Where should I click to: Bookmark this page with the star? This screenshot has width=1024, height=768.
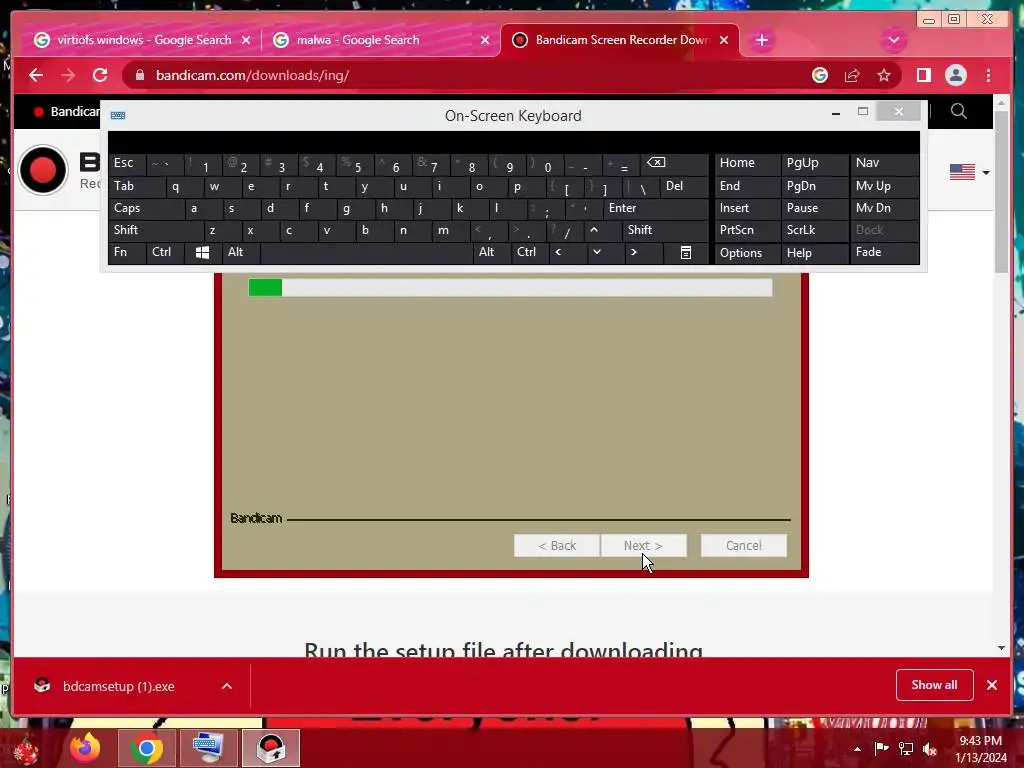(884, 75)
